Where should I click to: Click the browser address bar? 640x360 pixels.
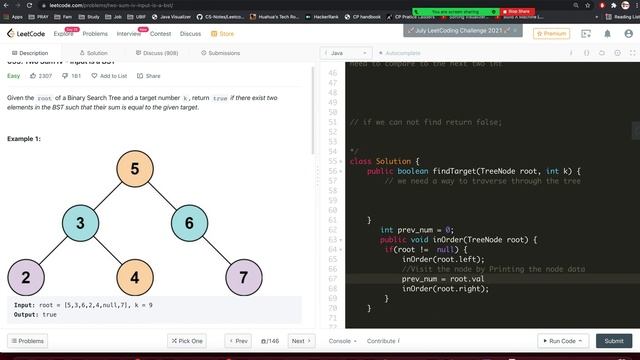[302, 5]
